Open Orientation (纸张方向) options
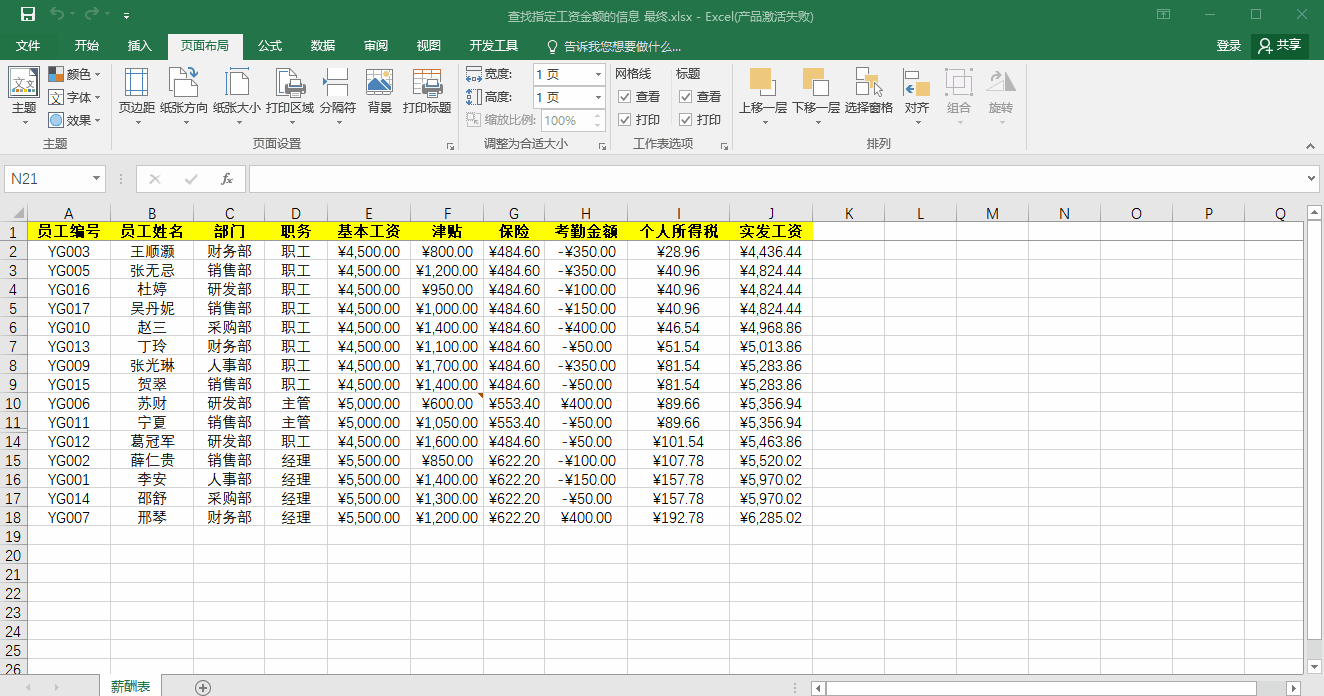Viewport: 1324px width, 696px height. [184, 96]
